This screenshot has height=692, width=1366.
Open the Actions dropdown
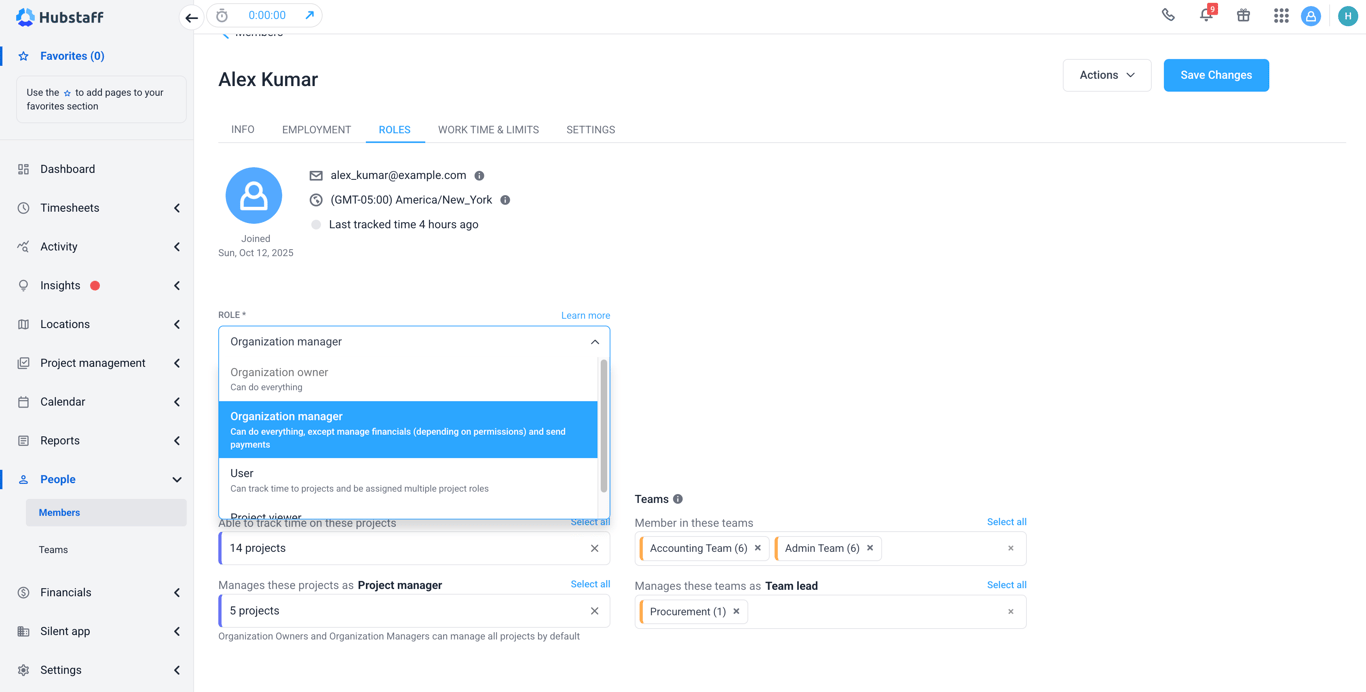click(1106, 75)
